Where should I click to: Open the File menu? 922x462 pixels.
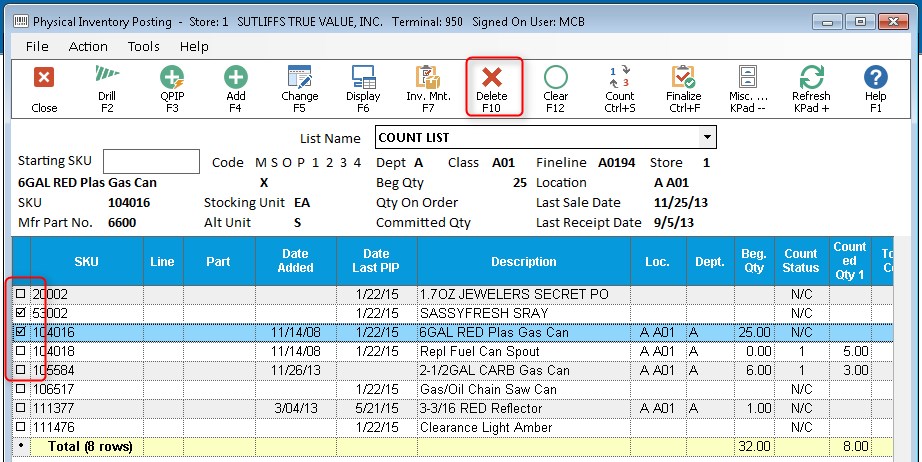click(x=37, y=46)
